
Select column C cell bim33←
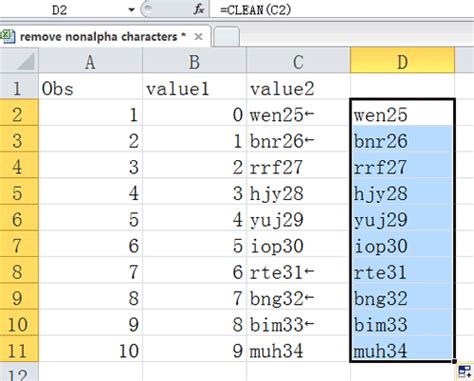point(298,323)
